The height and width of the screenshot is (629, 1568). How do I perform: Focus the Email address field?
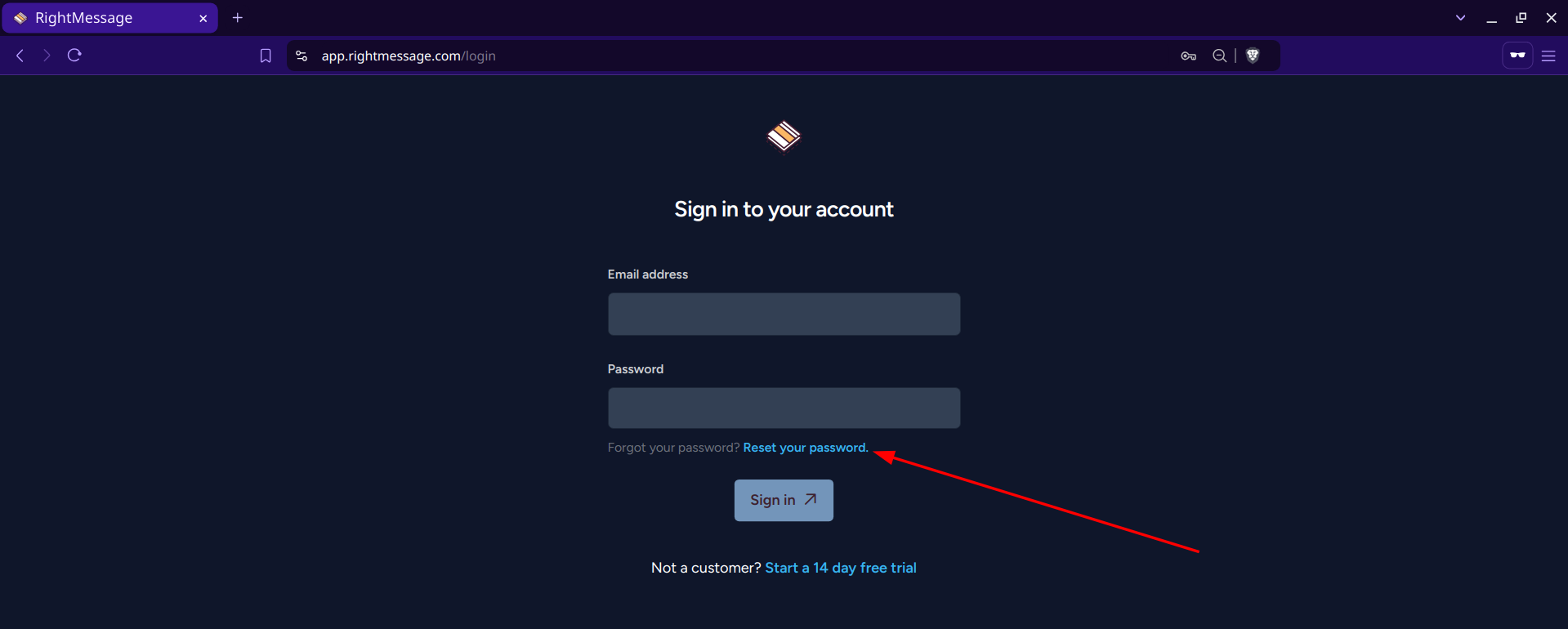784,314
